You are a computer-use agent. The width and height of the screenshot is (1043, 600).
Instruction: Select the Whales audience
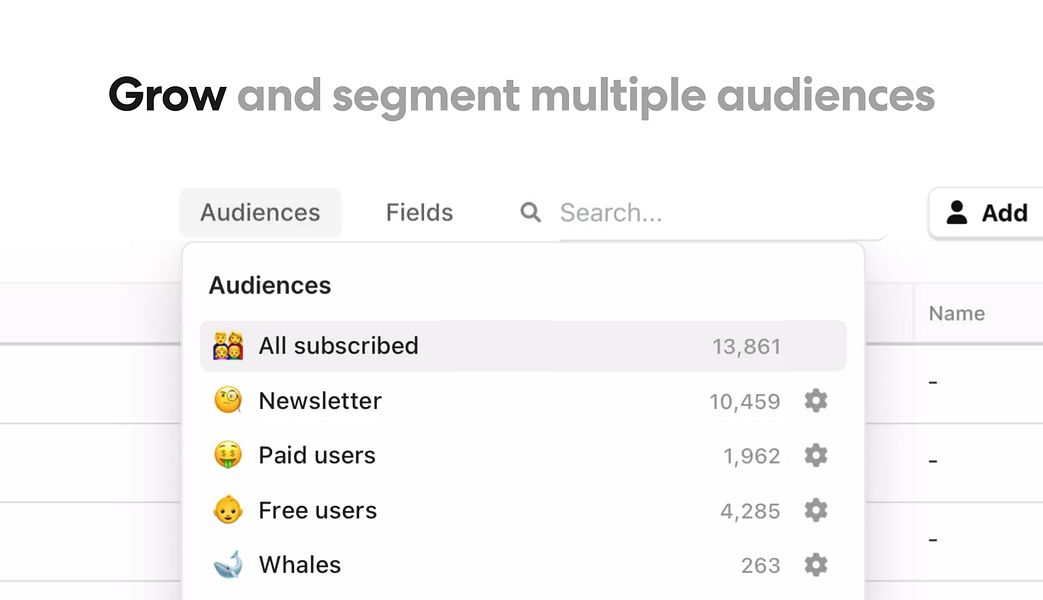click(523, 565)
